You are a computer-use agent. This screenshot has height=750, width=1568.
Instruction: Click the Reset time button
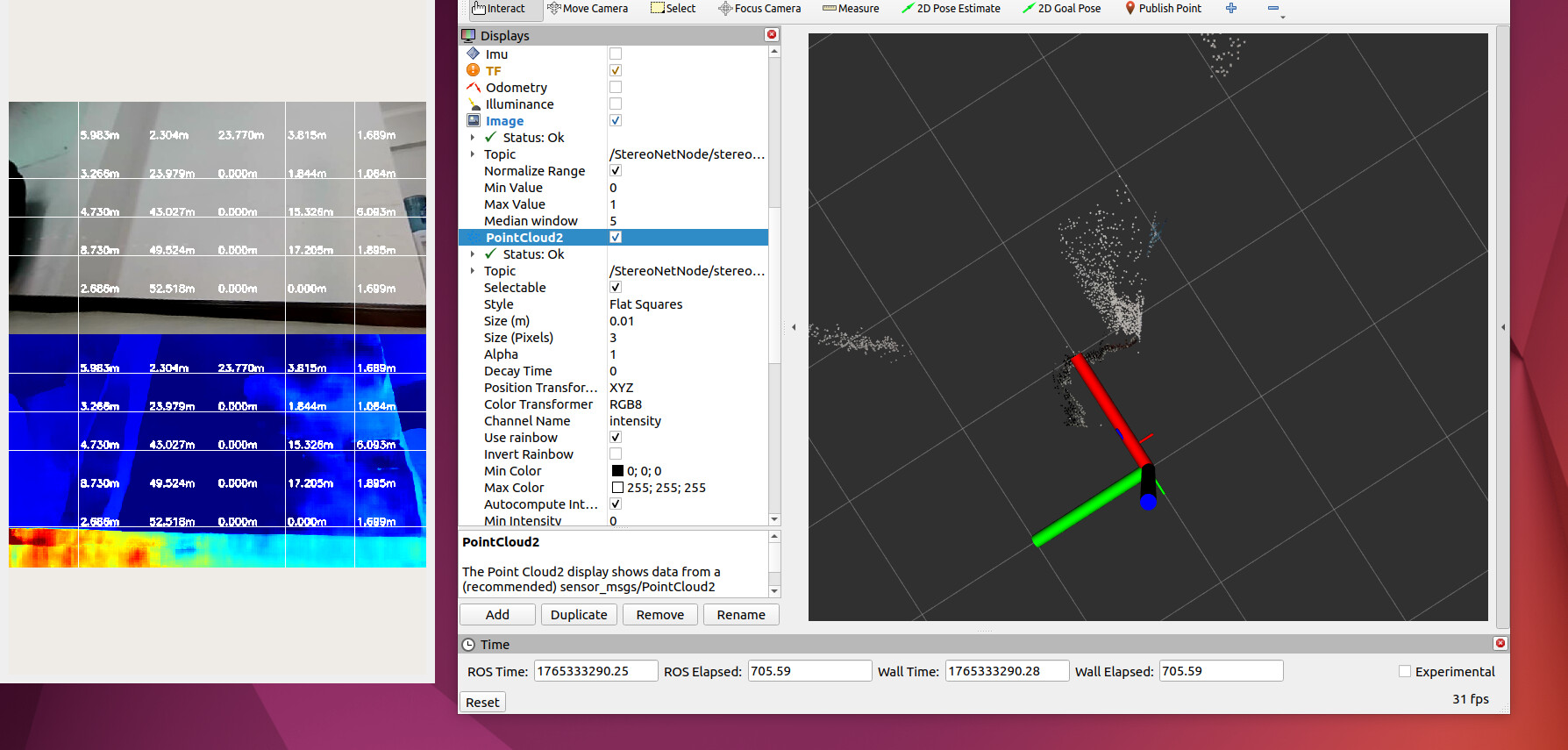click(x=482, y=702)
